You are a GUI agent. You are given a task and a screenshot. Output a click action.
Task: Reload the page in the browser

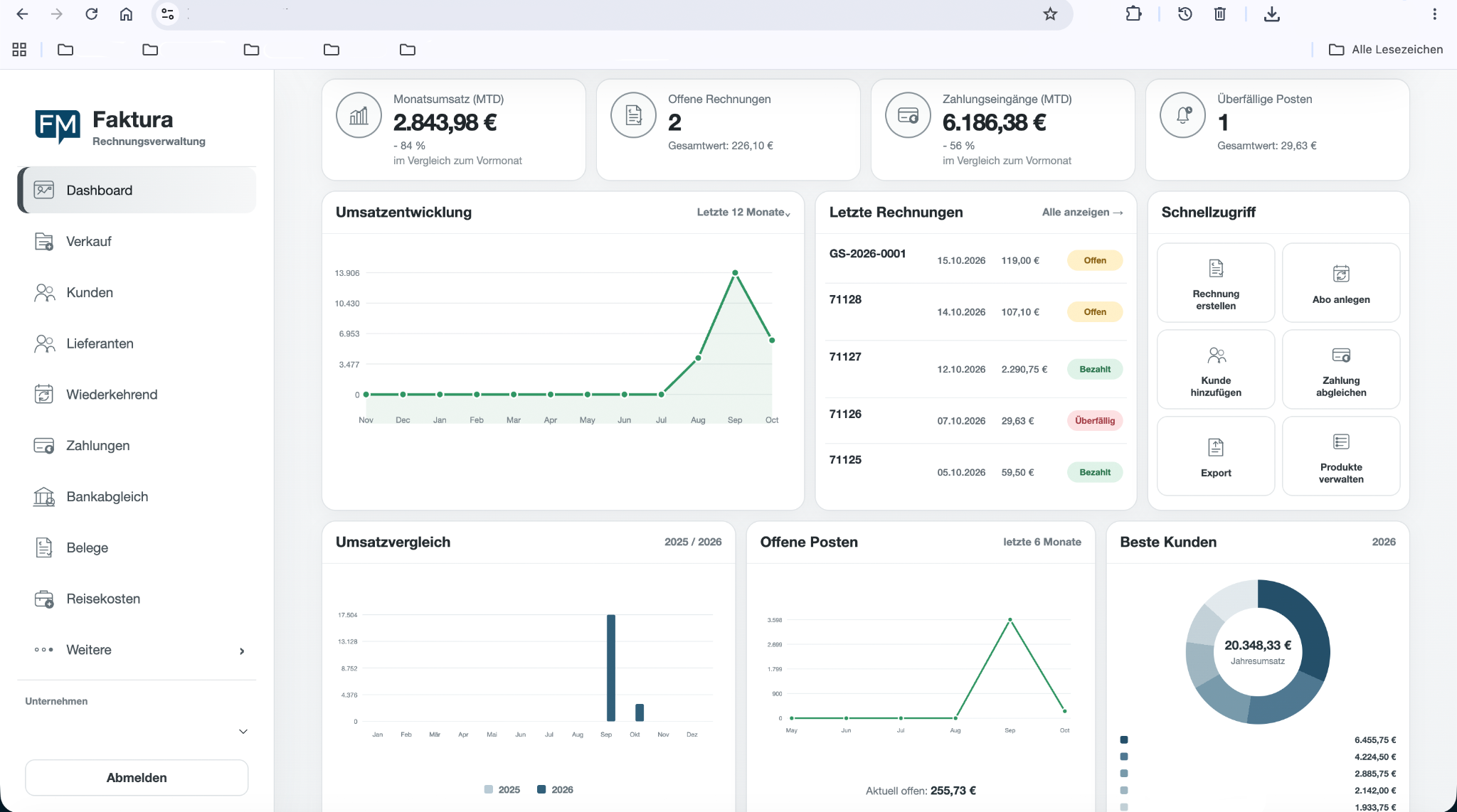point(91,14)
